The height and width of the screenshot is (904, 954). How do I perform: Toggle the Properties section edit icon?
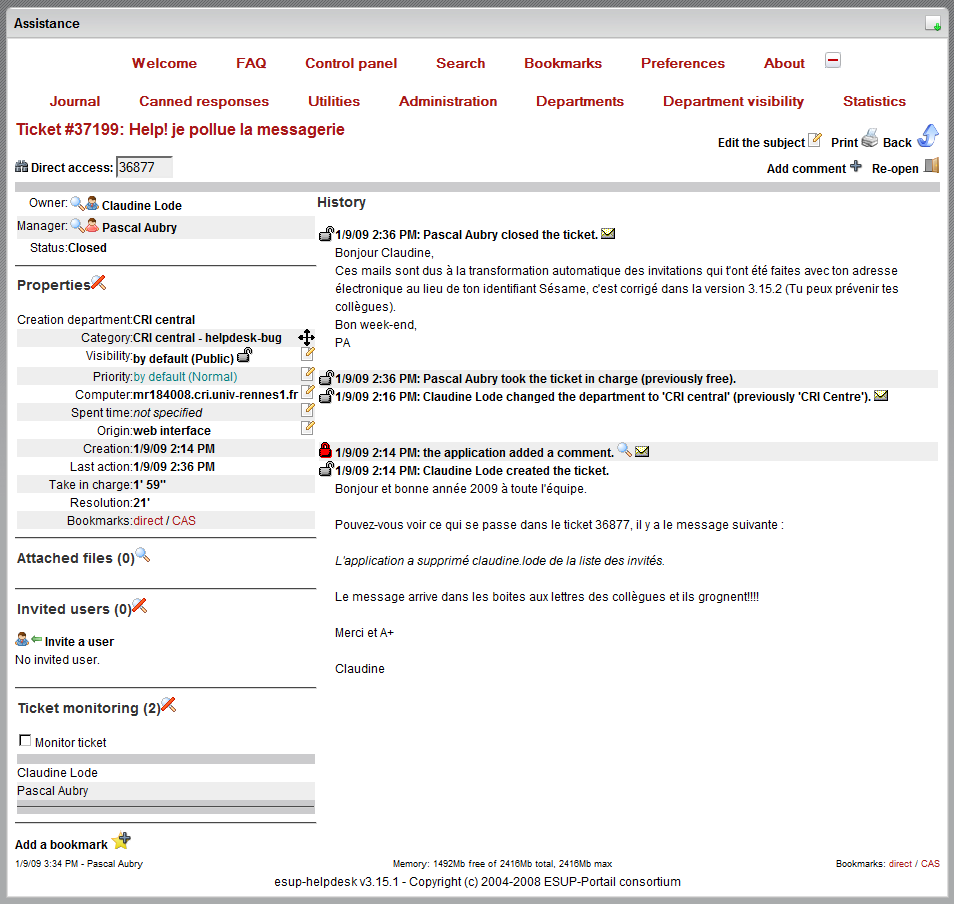[x=99, y=283]
